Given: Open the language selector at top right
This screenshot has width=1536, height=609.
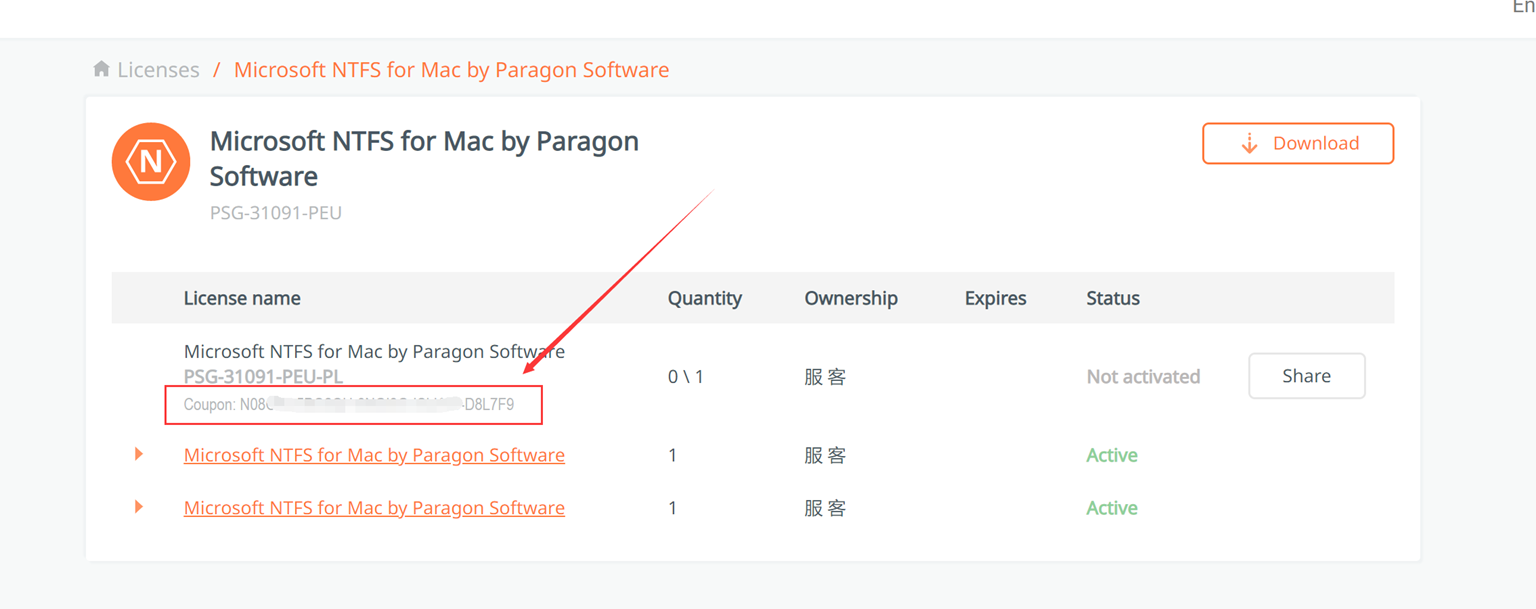Looking at the screenshot, I should pos(1523,8).
